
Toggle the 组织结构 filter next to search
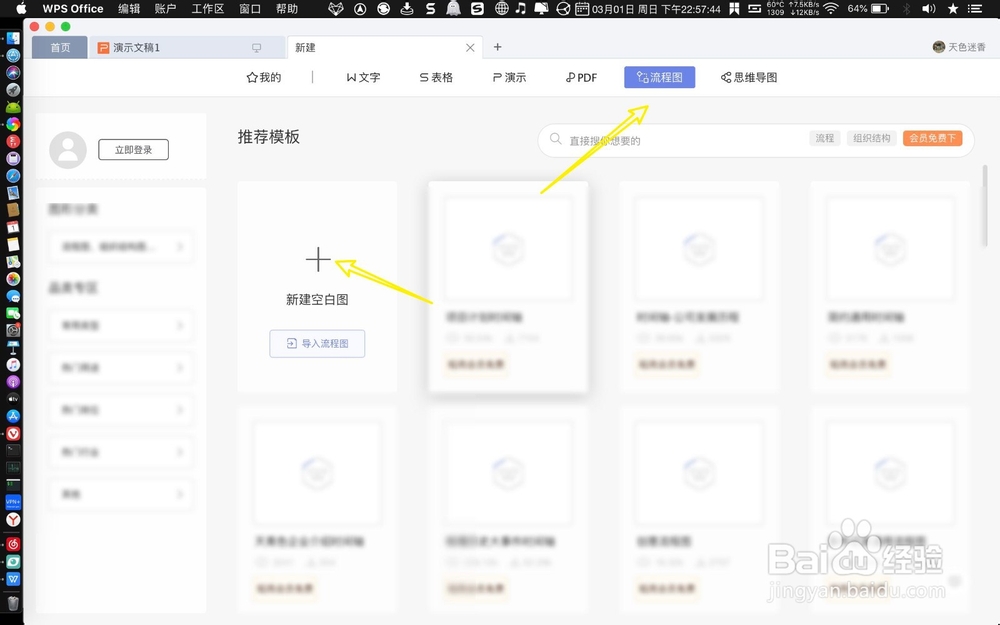pos(871,138)
